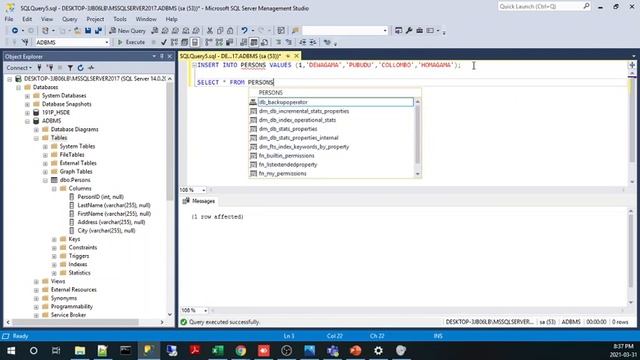Open the editor zoom 100% dropdown
Image resolution: width=640 pixels, height=360 pixels.
(204, 190)
